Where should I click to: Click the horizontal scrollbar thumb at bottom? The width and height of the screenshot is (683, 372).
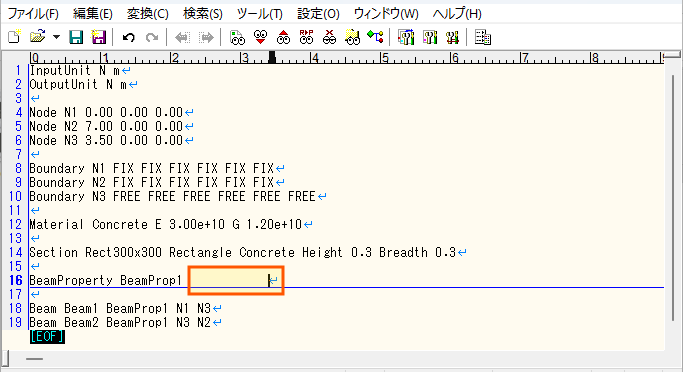[34, 359]
